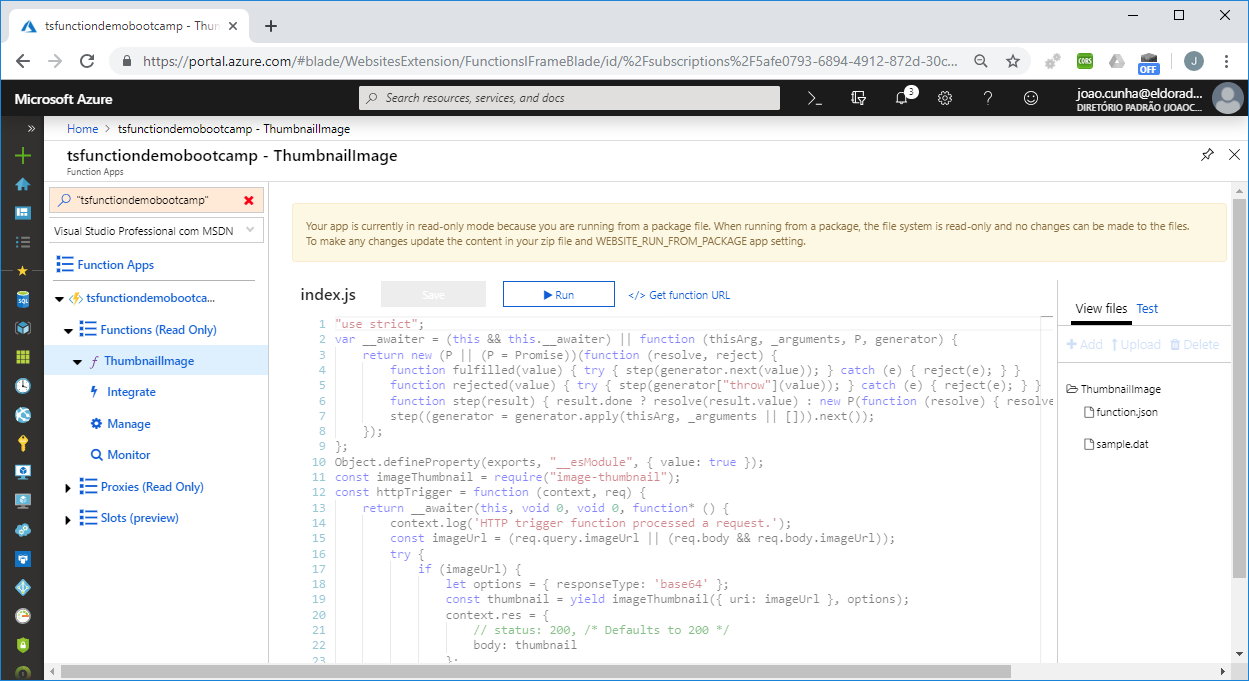Click the Microsoft Azure logo text

click(64, 99)
